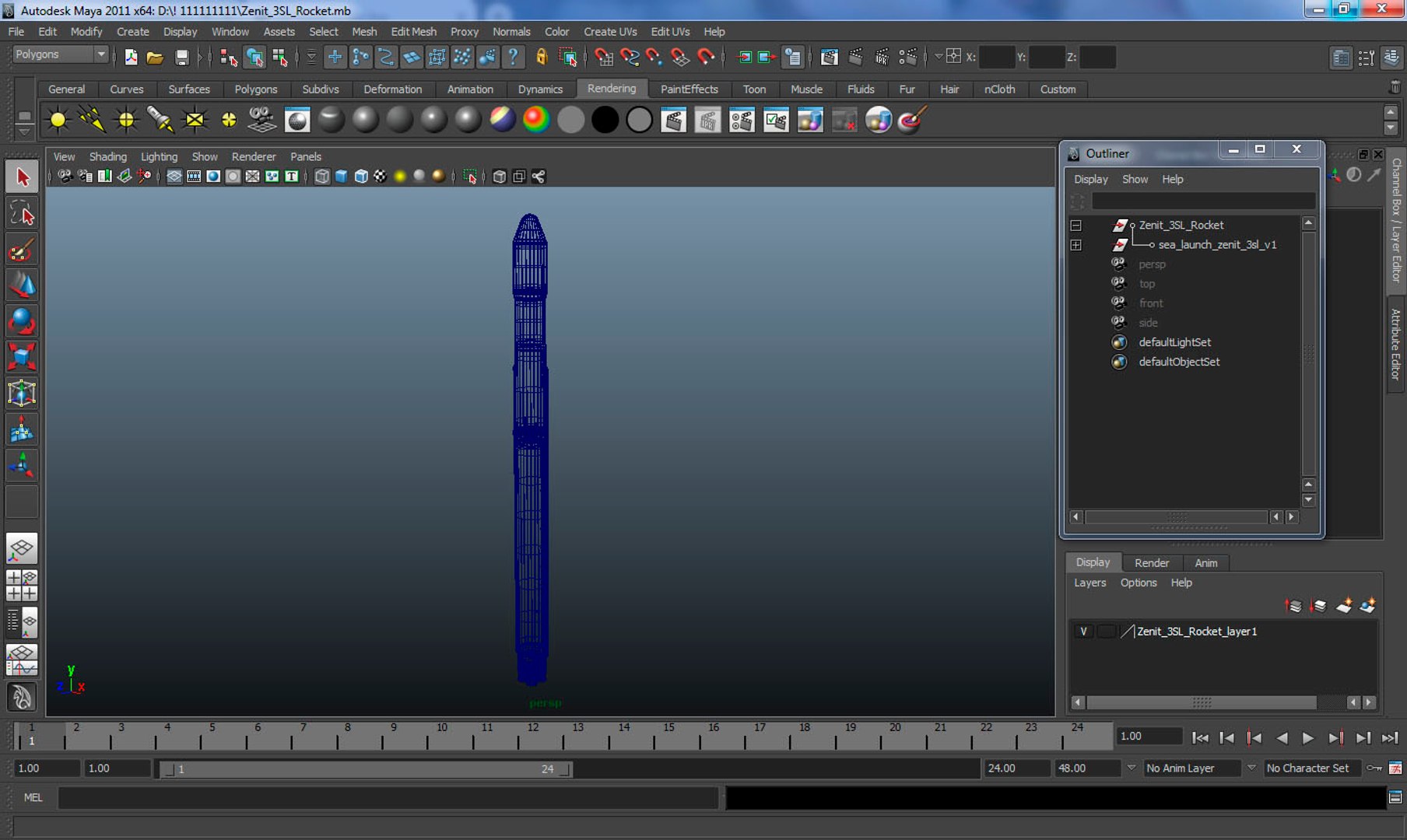The height and width of the screenshot is (840, 1407).
Task: Open the Polygons menu set dropdown
Action: 61,54
